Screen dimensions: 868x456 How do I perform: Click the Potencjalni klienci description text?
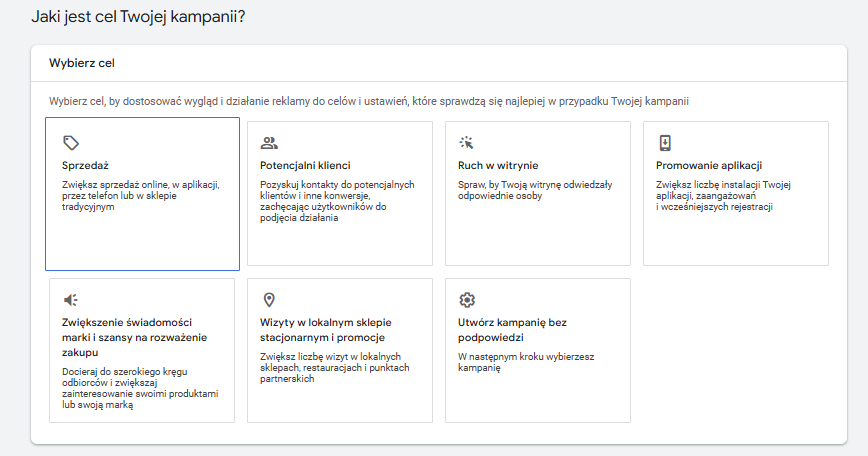tap(336, 201)
